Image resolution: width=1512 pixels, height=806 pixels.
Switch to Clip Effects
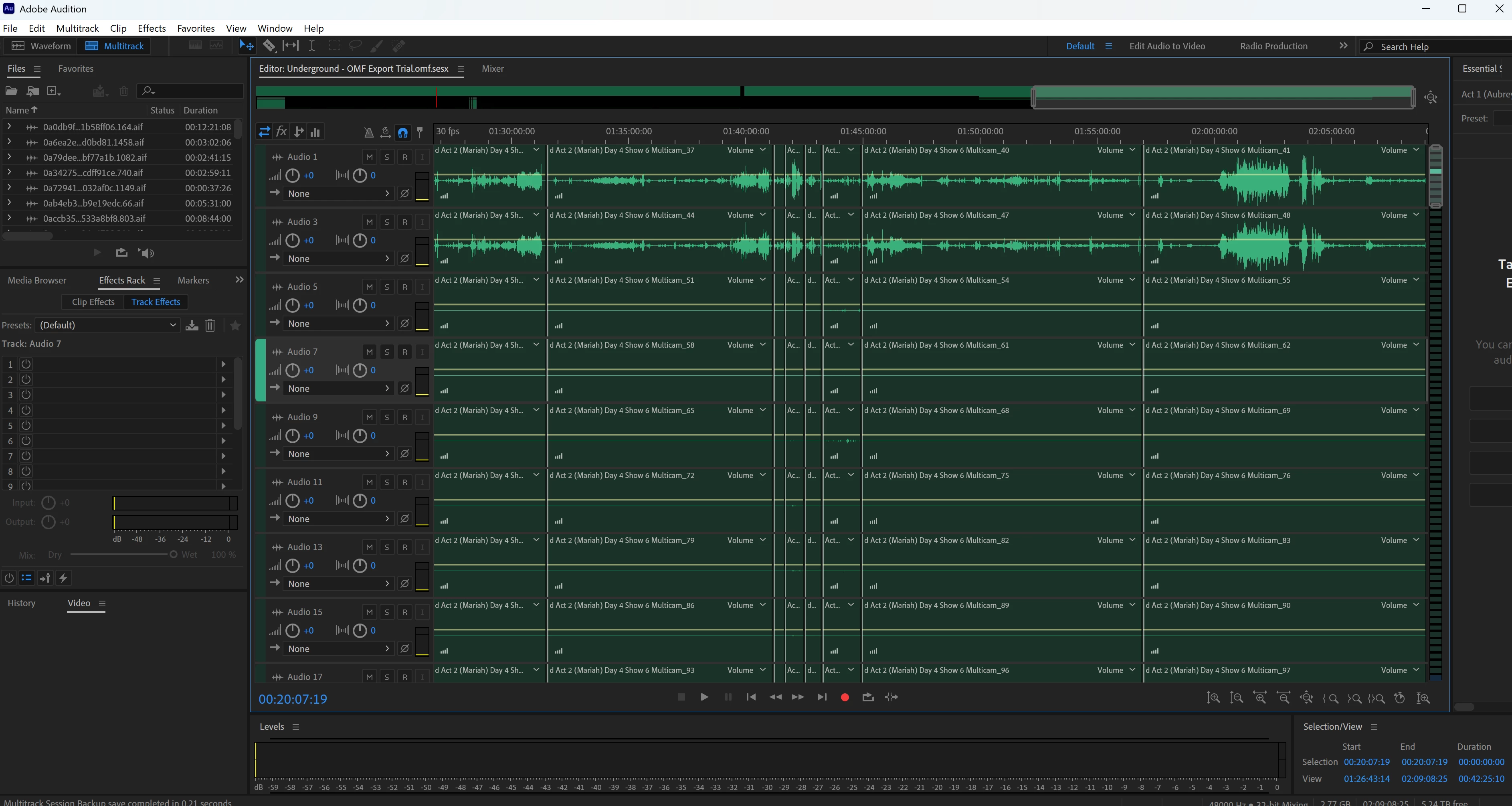click(x=93, y=302)
